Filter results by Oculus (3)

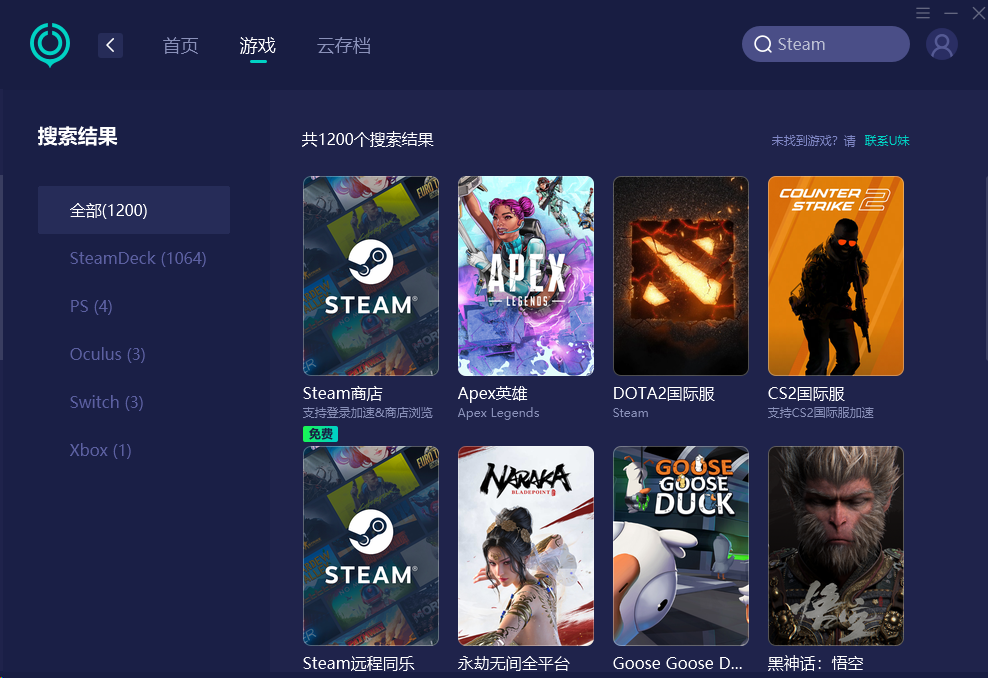pyautogui.click(x=108, y=354)
